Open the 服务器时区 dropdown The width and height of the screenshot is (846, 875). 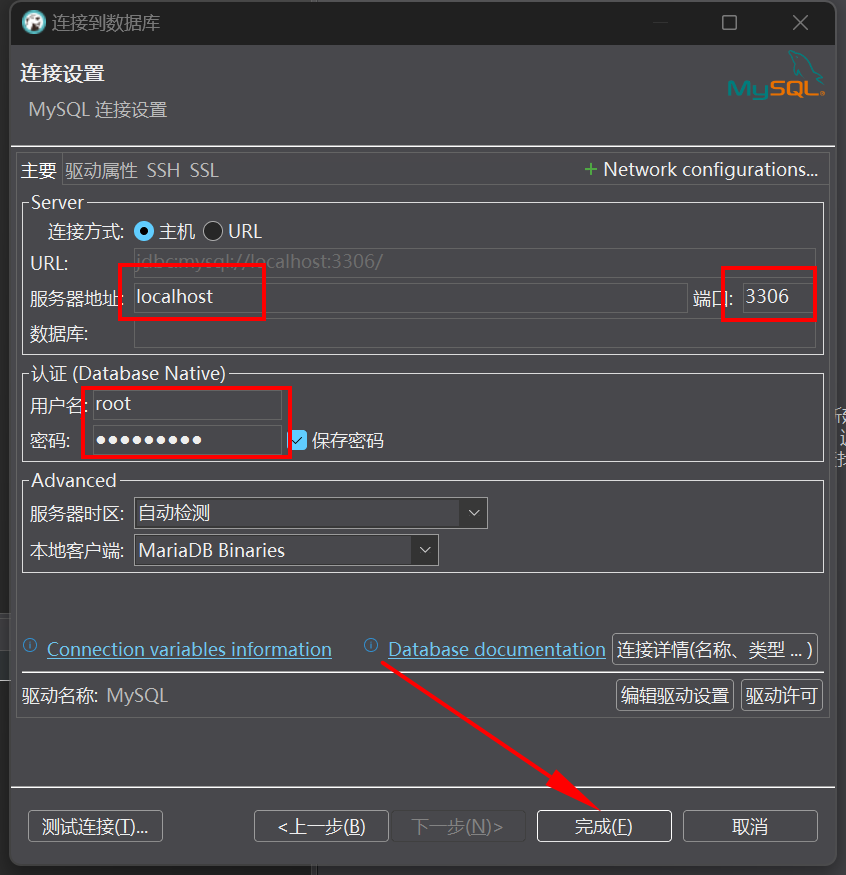tap(474, 512)
